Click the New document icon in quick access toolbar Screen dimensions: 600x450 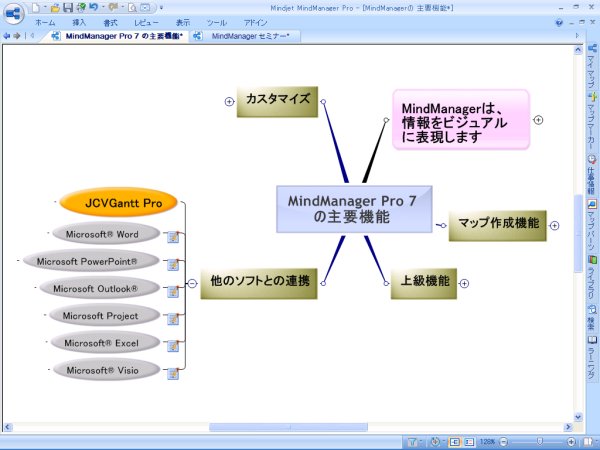[36, 7]
